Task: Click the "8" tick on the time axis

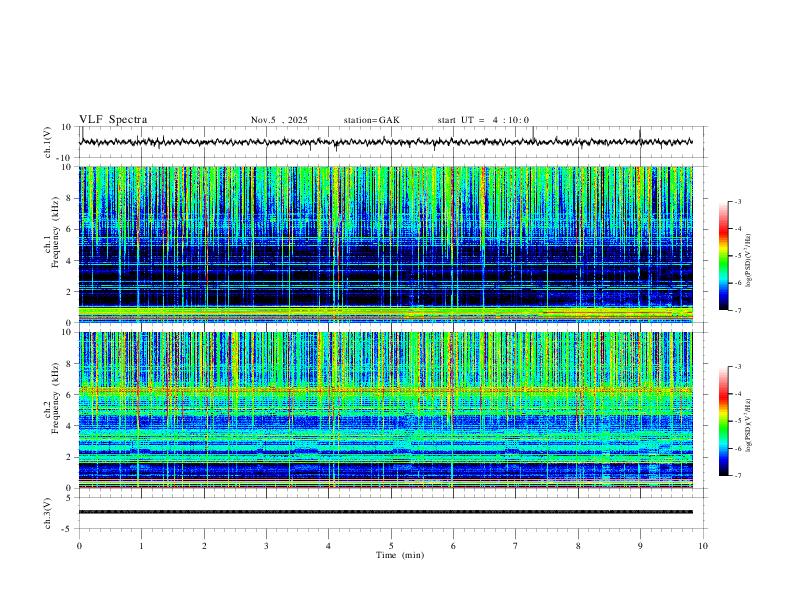Action: point(578,546)
